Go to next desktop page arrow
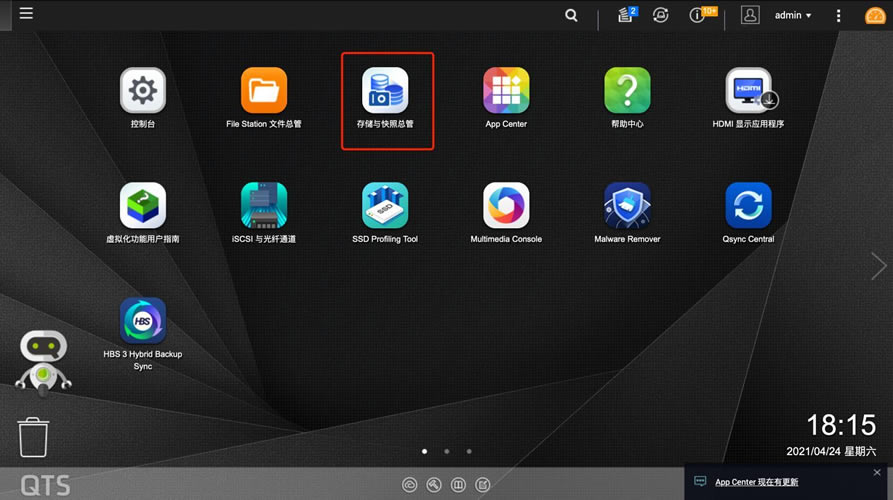893x500 pixels. (x=878, y=265)
